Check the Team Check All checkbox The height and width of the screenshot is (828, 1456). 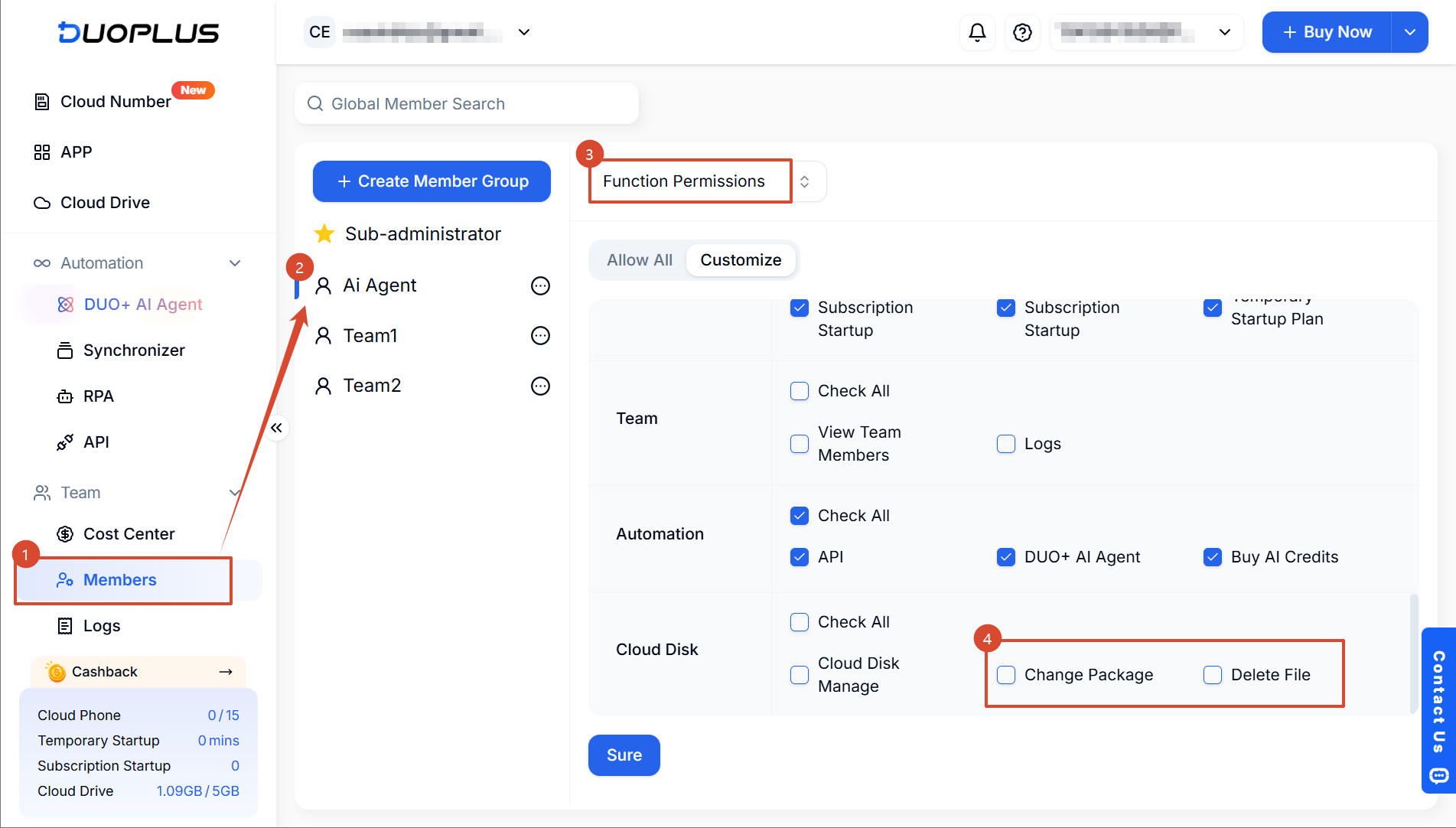(x=800, y=391)
